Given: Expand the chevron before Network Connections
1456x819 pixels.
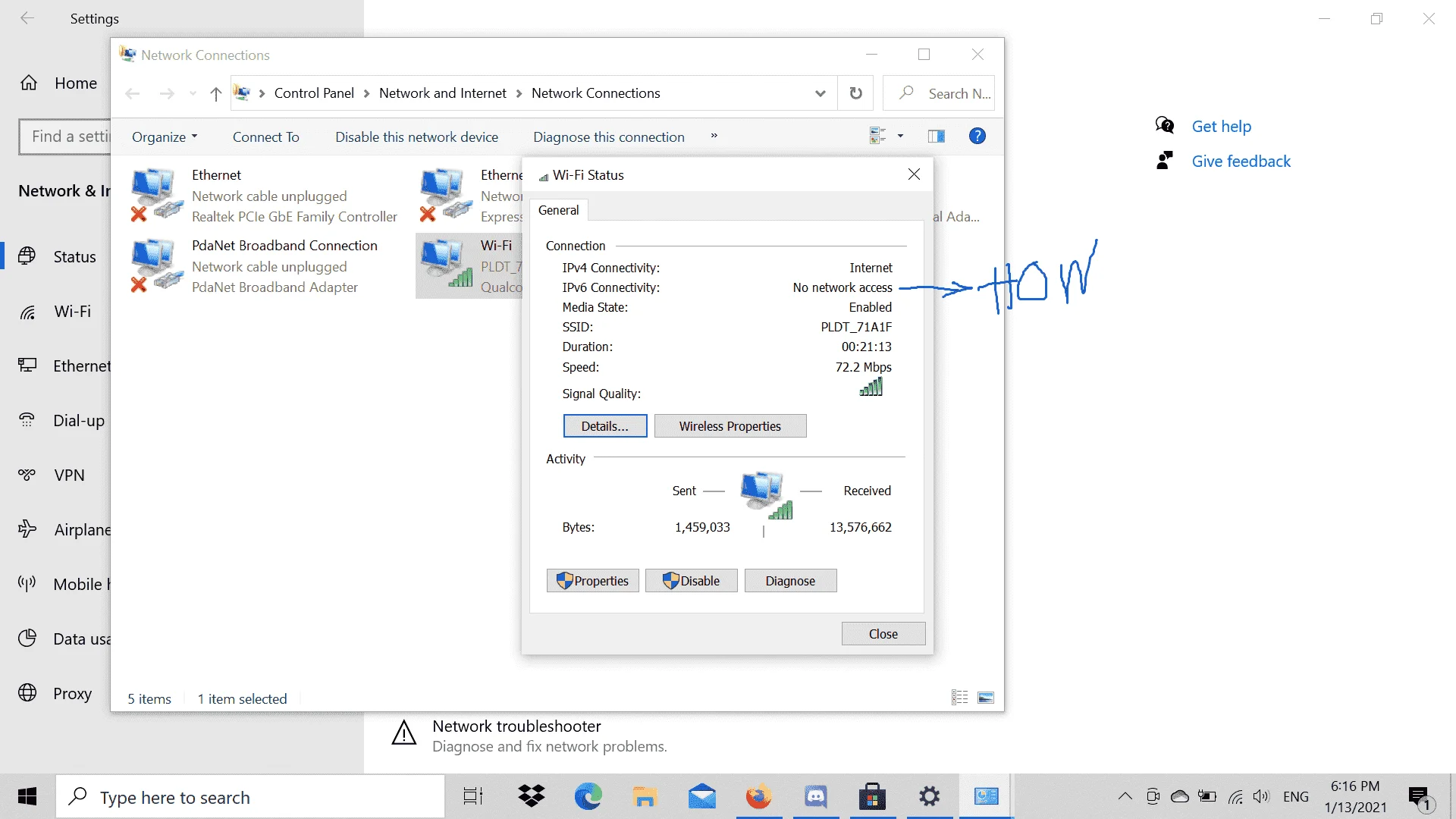Looking at the screenshot, I should coord(519,93).
